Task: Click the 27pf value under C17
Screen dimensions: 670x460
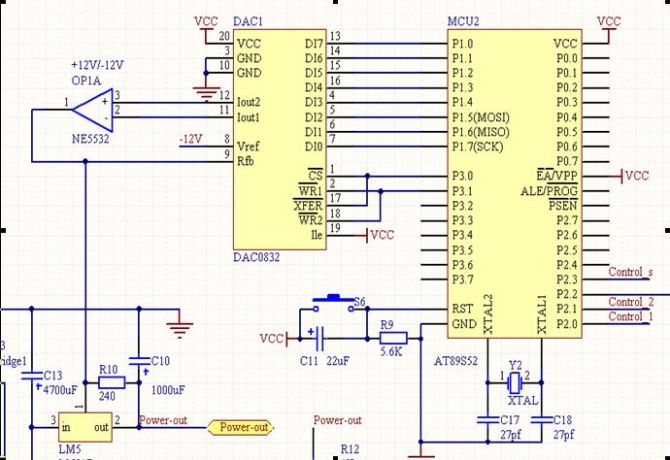Action: 511,435
